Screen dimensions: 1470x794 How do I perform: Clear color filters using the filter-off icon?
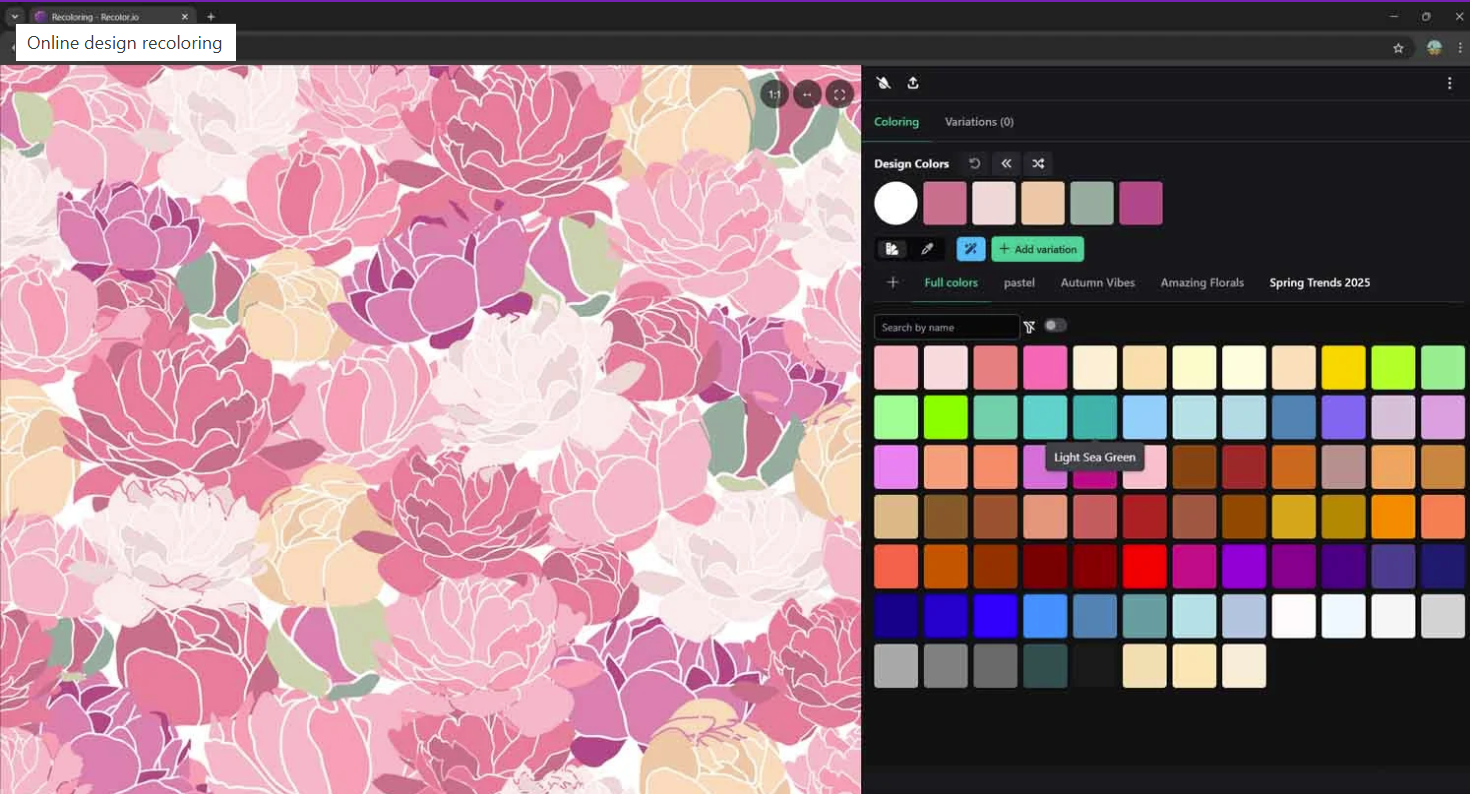[1029, 326]
